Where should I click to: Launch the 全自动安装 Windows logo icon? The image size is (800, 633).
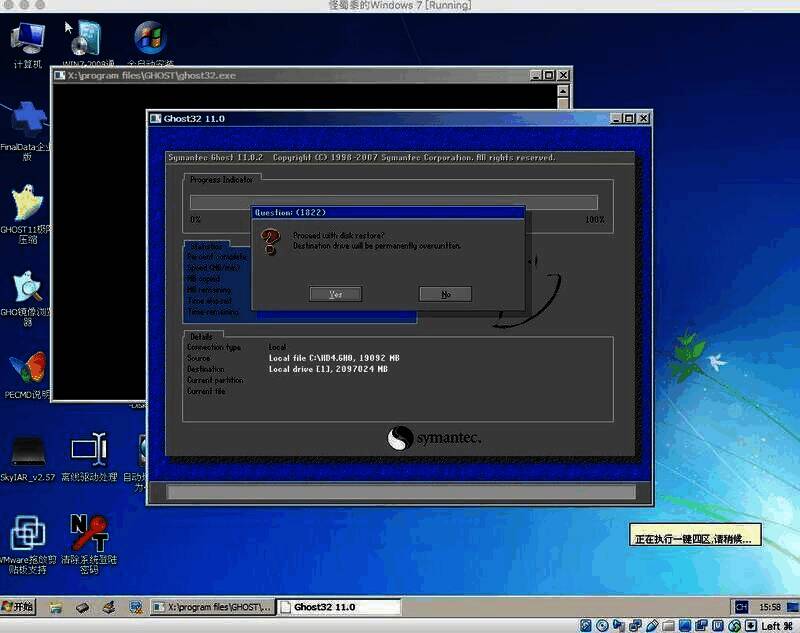tap(149, 40)
